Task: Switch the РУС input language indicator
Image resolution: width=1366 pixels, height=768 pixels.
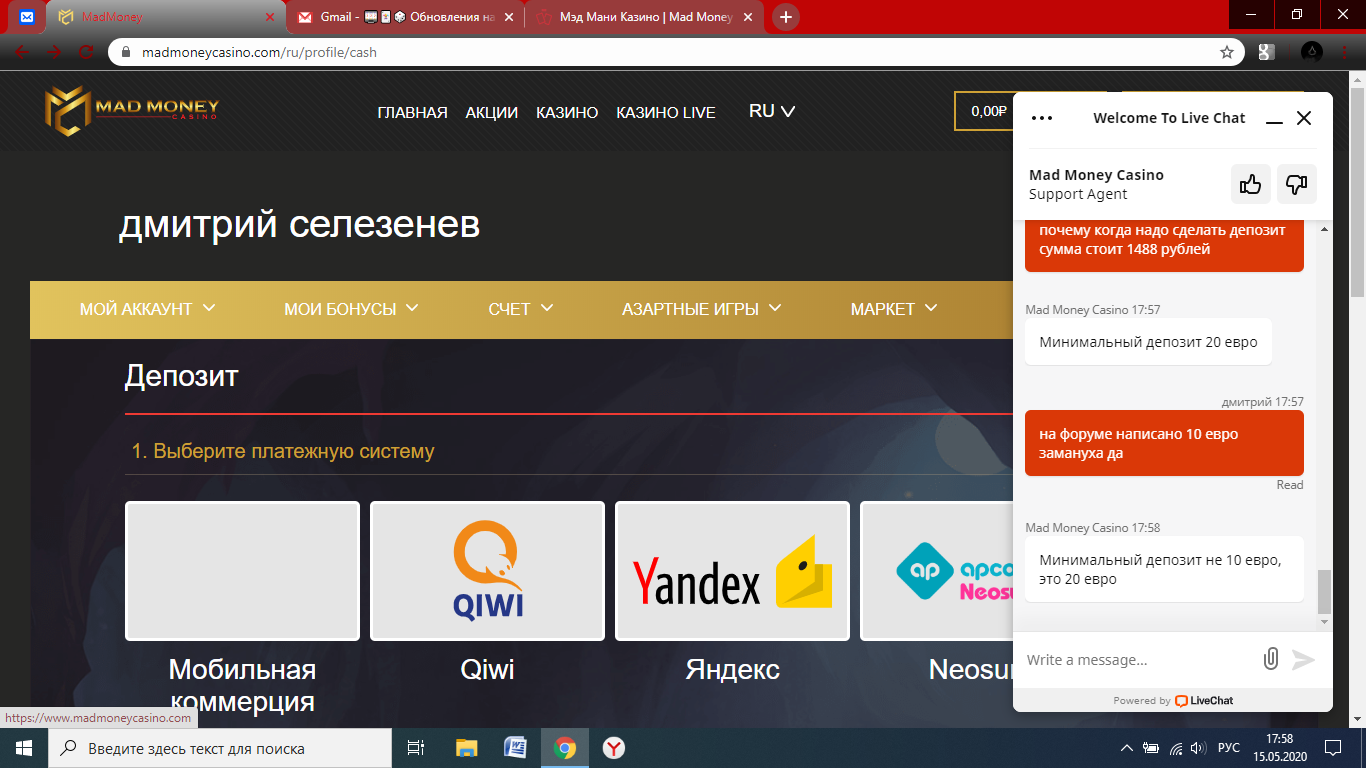Action: (1229, 748)
